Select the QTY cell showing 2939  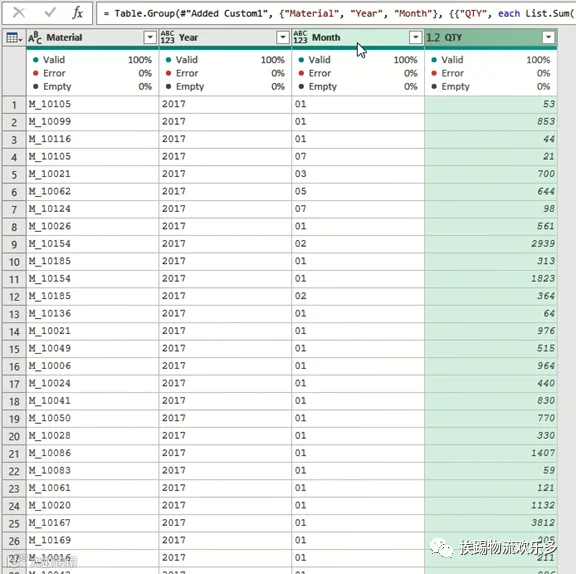click(491, 244)
